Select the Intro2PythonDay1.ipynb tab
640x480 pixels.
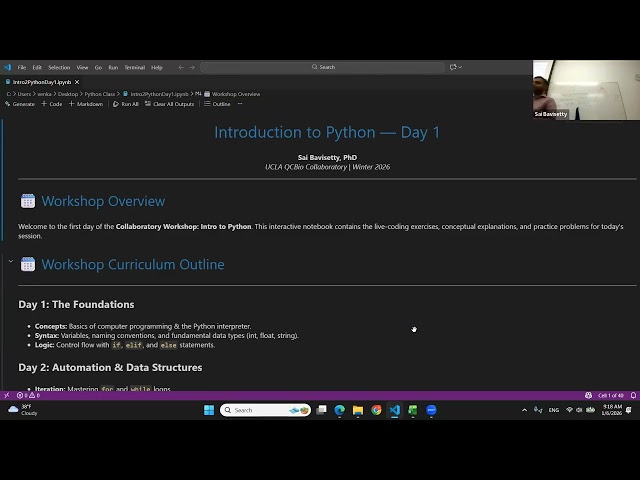[42, 82]
